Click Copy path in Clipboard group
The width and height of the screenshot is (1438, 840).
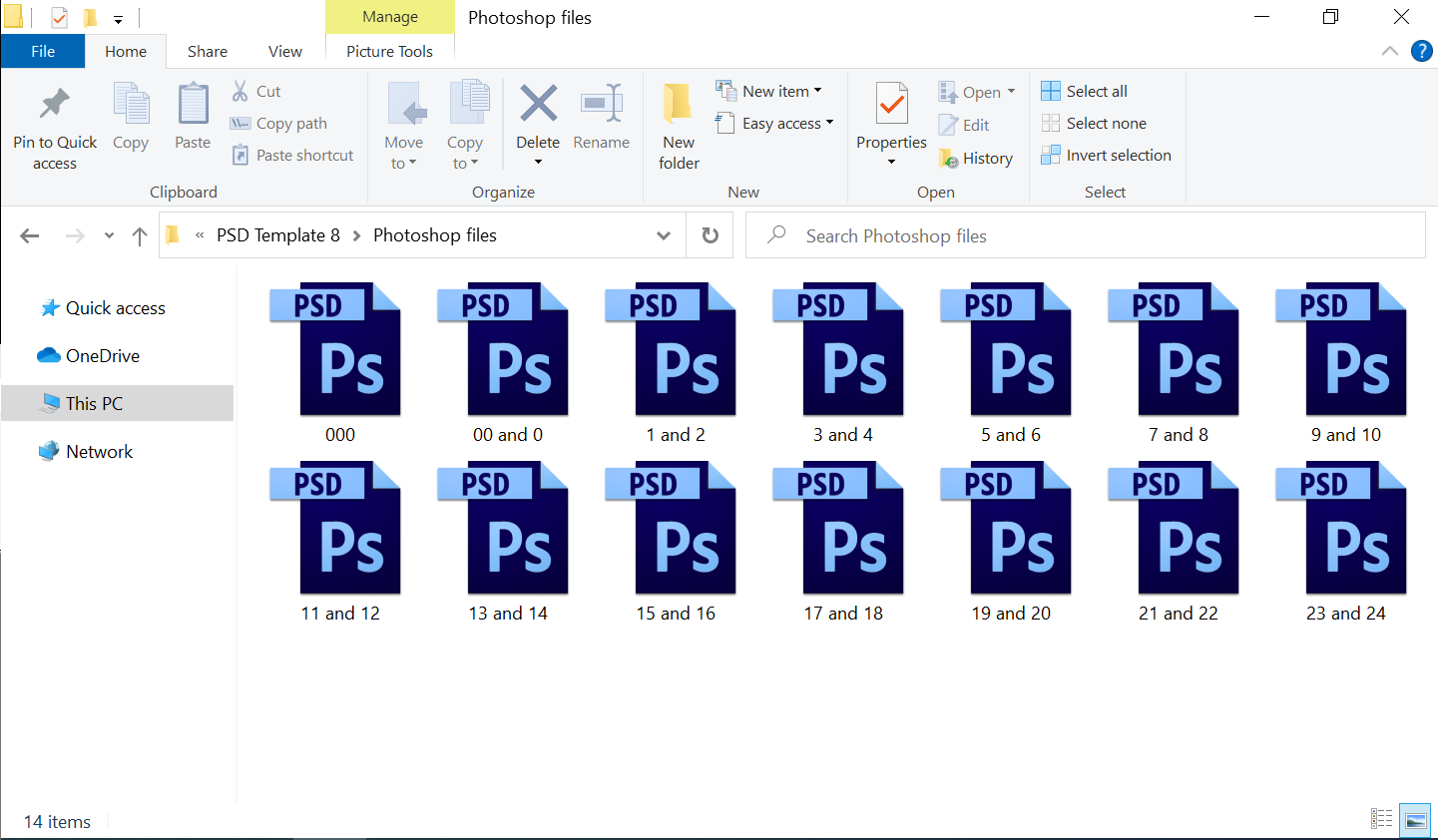point(278,123)
